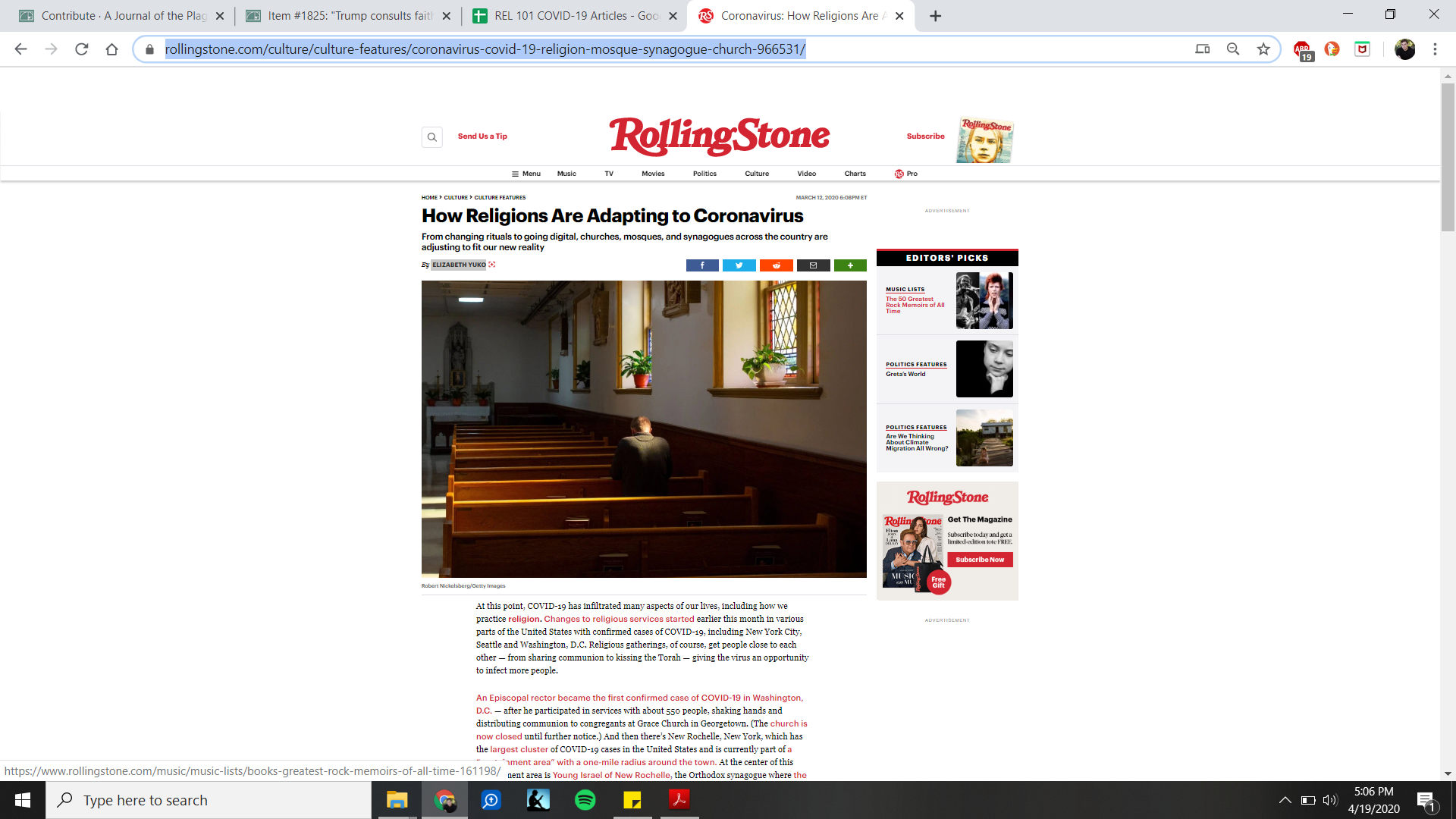
Task: Open Chrome three-dot options menu
Action: pyautogui.click(x=1435, y=49)
